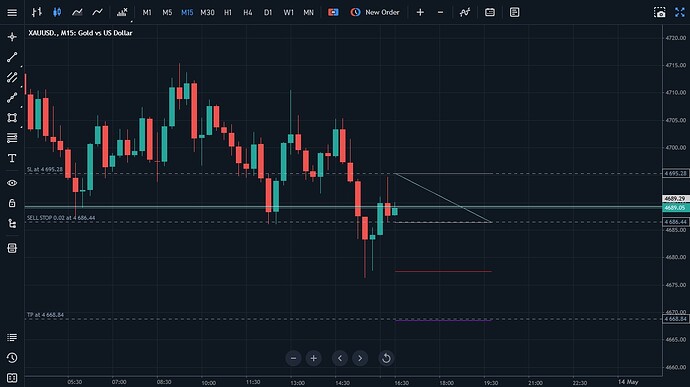Click the 4689.05 current price tag
This screenshot has height=387, width=690.
click(x=675, y=208)
